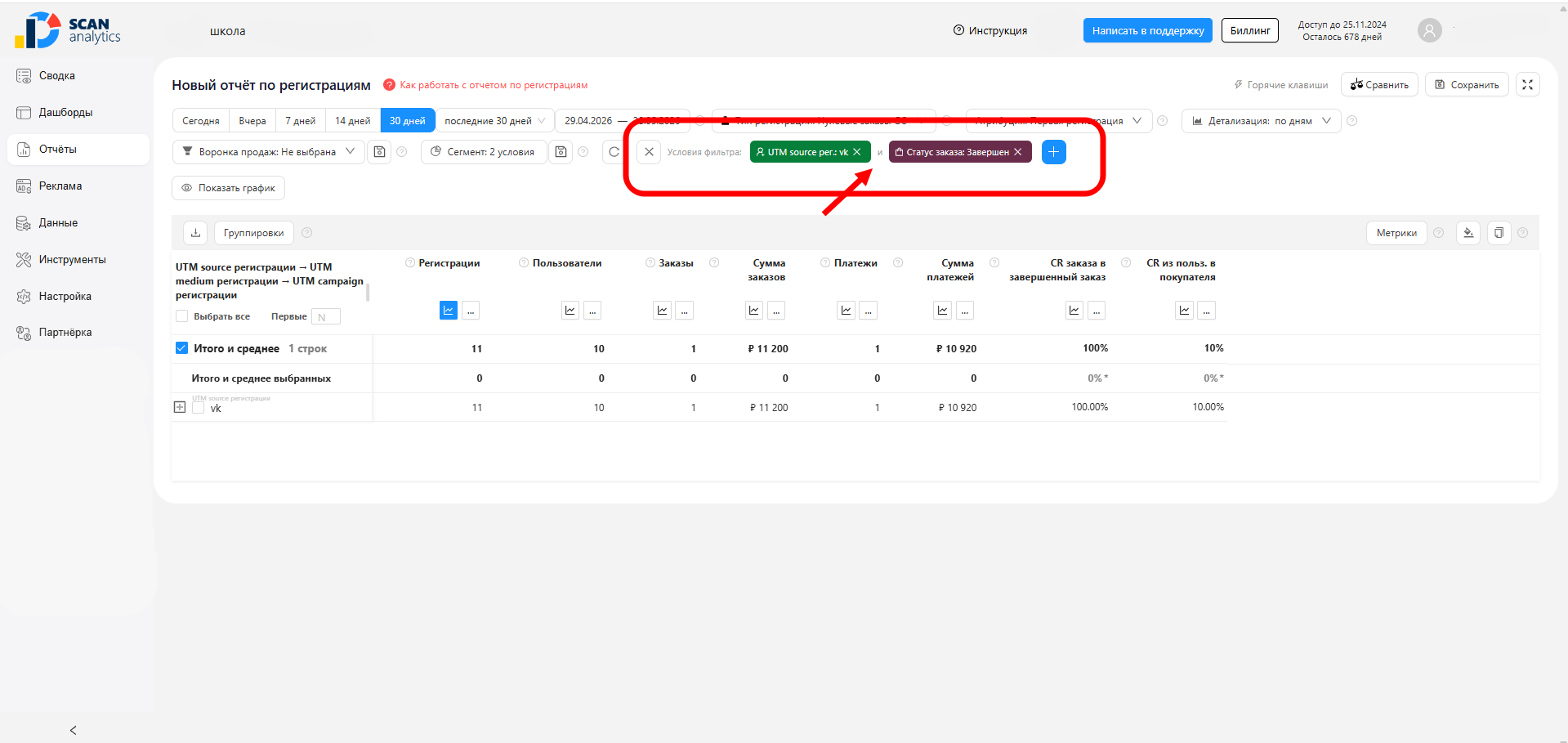
Task: Open the Атрибуция dropdown
Action: [1059, 121]
